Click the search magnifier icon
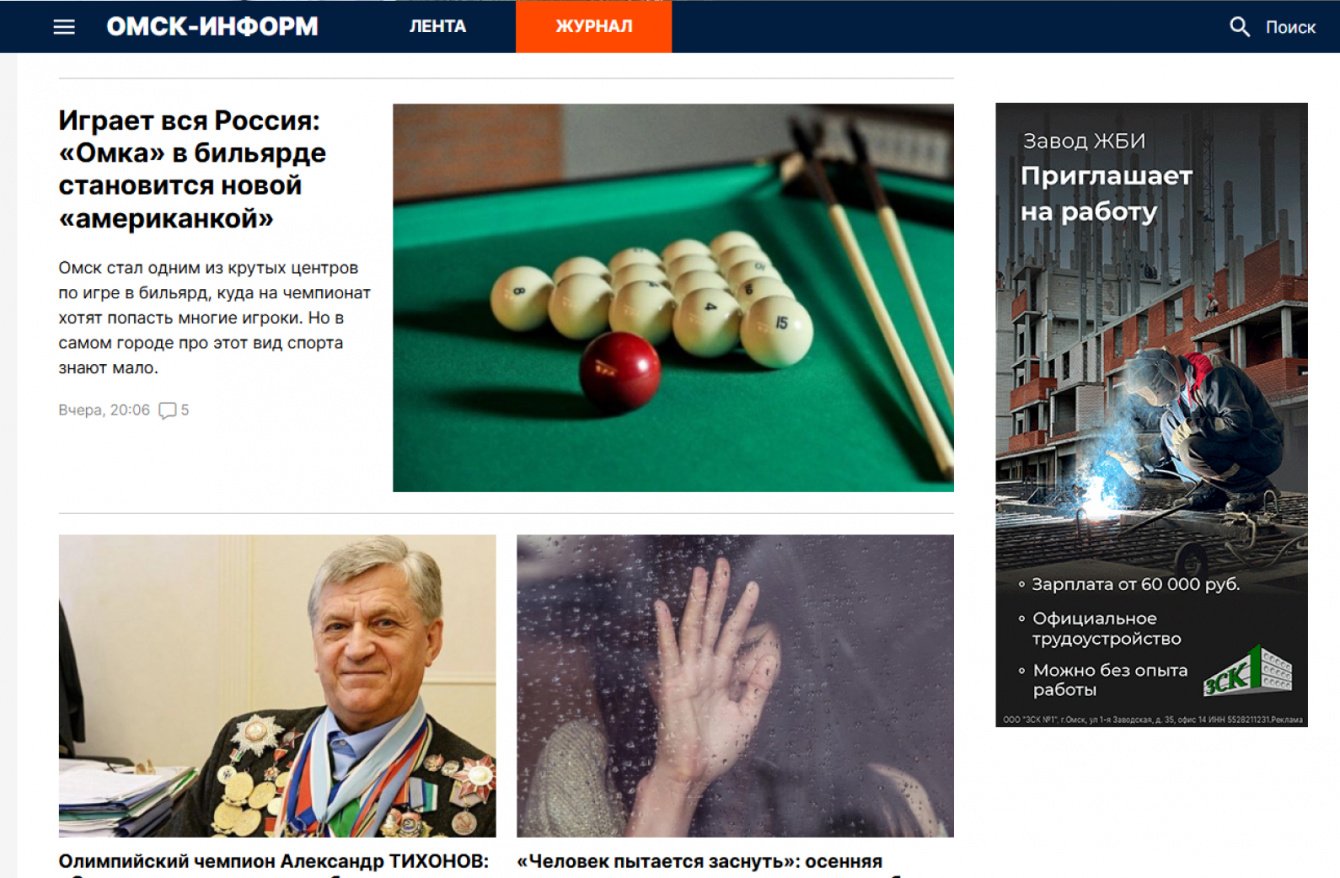Image resolution: width=1340 pixels, height=878 pixels. tap(1240, 27)
